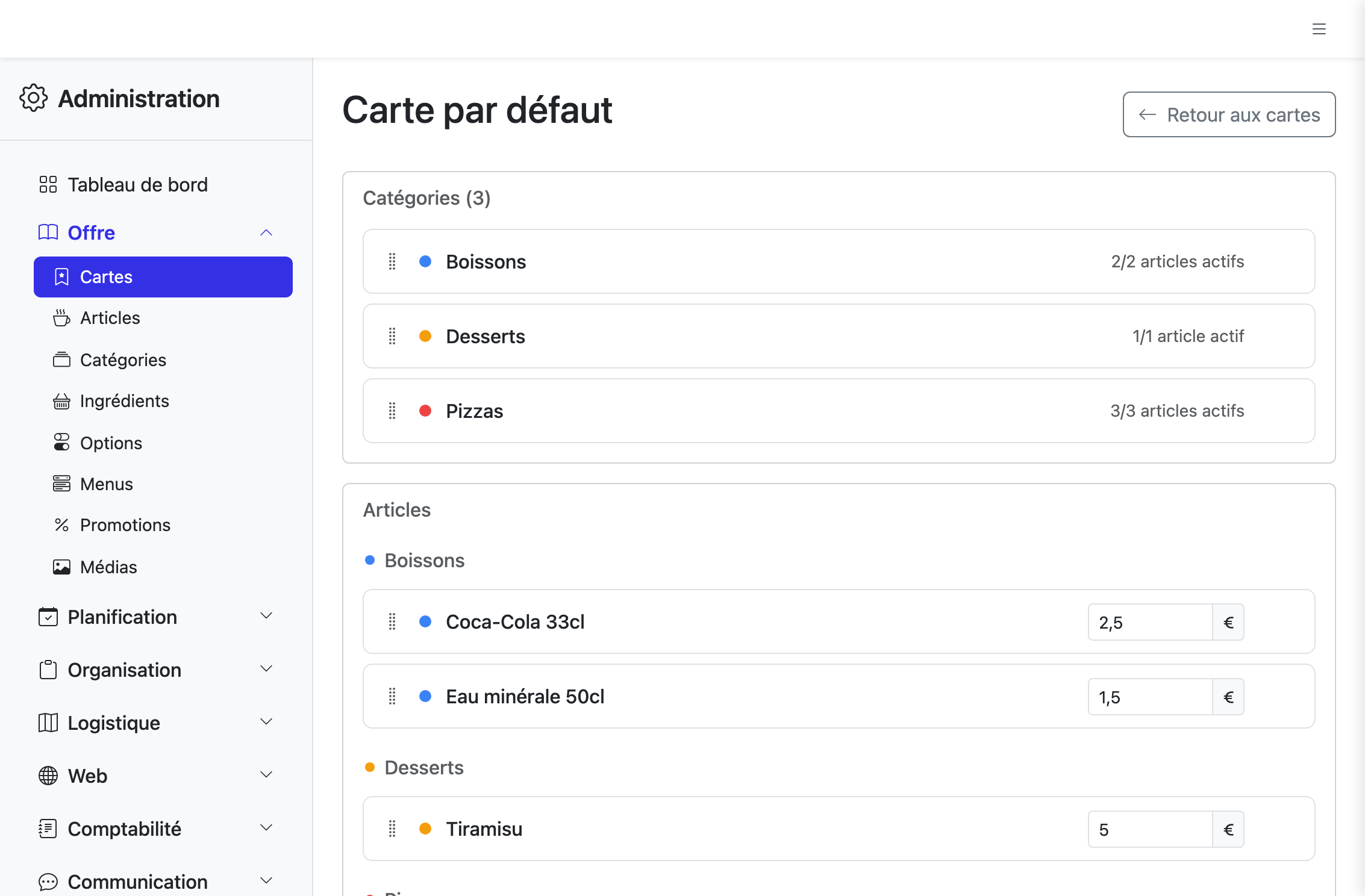Click the Desserts category orange dot
This screenshot has width=1365, height=896.
click(x=425, y=336)
